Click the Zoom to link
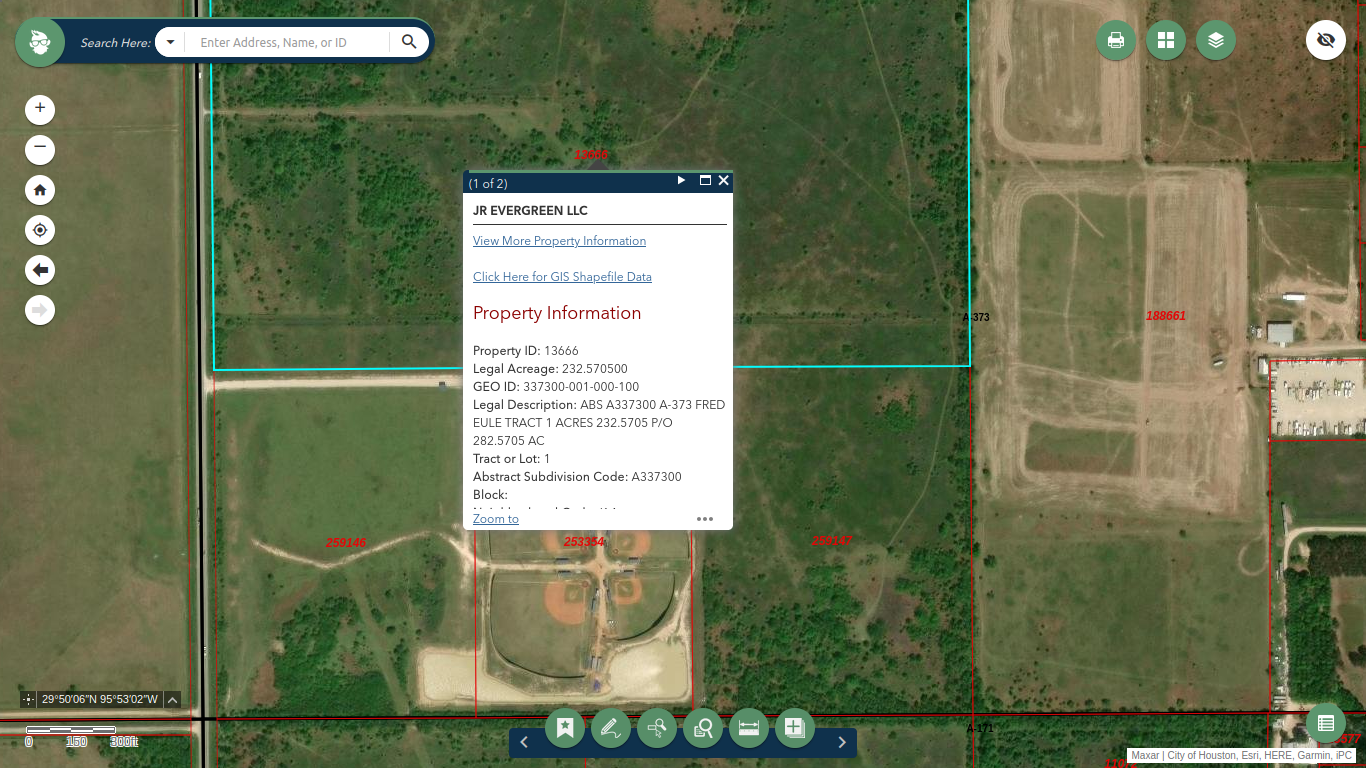Image resolution: width=1366 pixels, height=768 pixels. (496, 519)
